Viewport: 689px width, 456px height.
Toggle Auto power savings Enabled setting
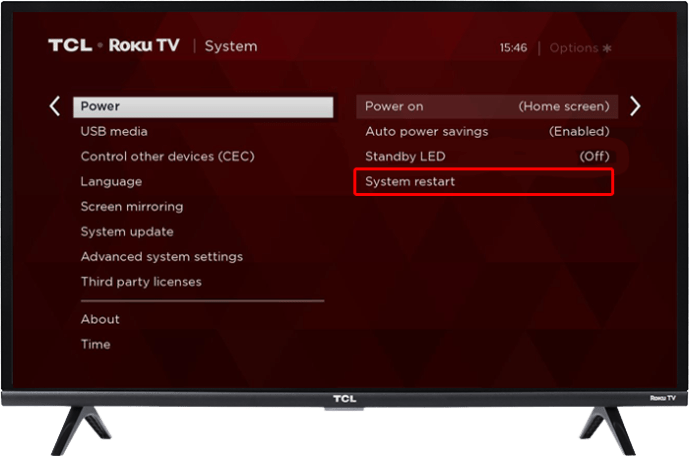(x=487, y=131)
